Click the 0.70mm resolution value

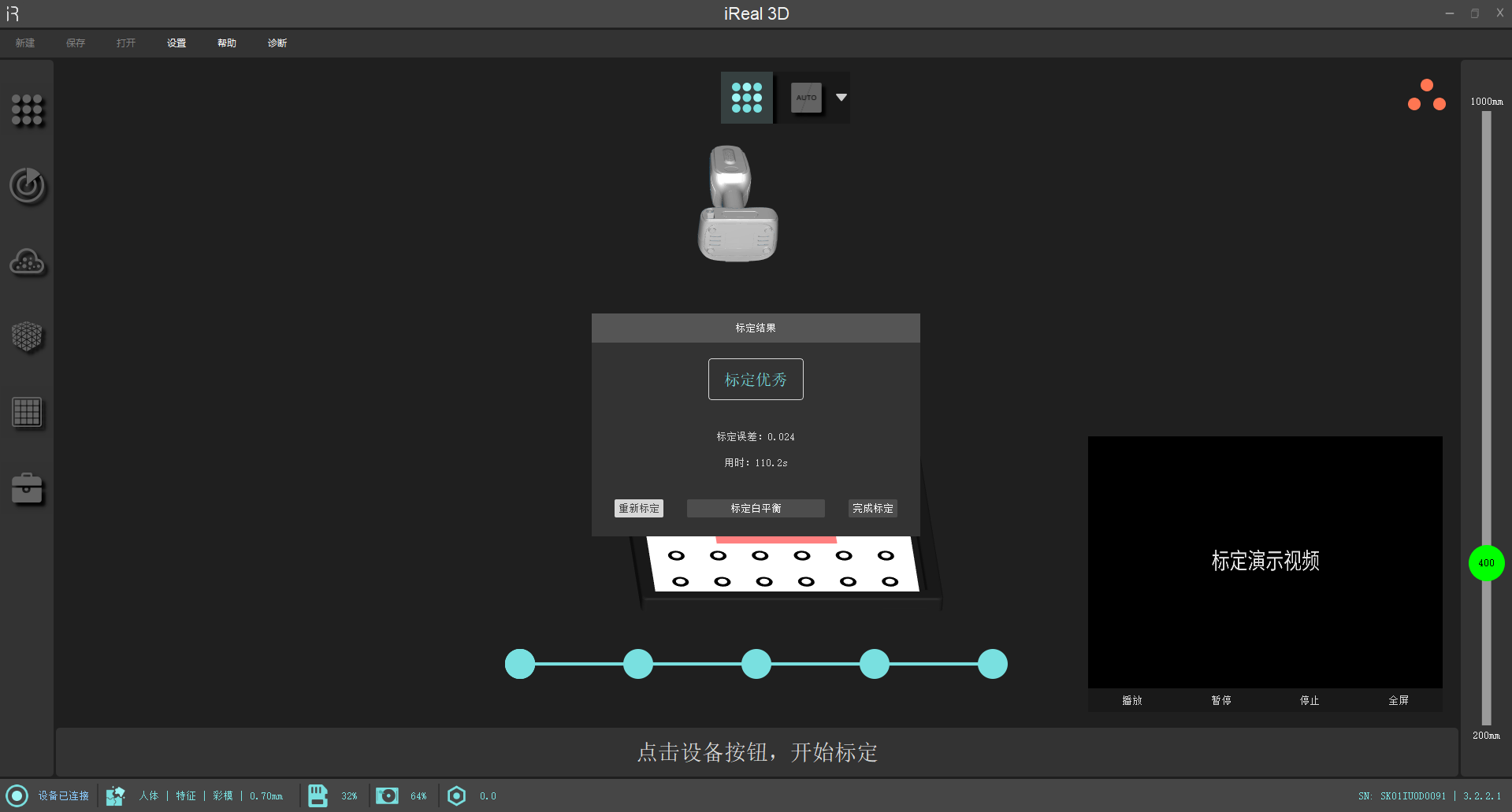266,796
